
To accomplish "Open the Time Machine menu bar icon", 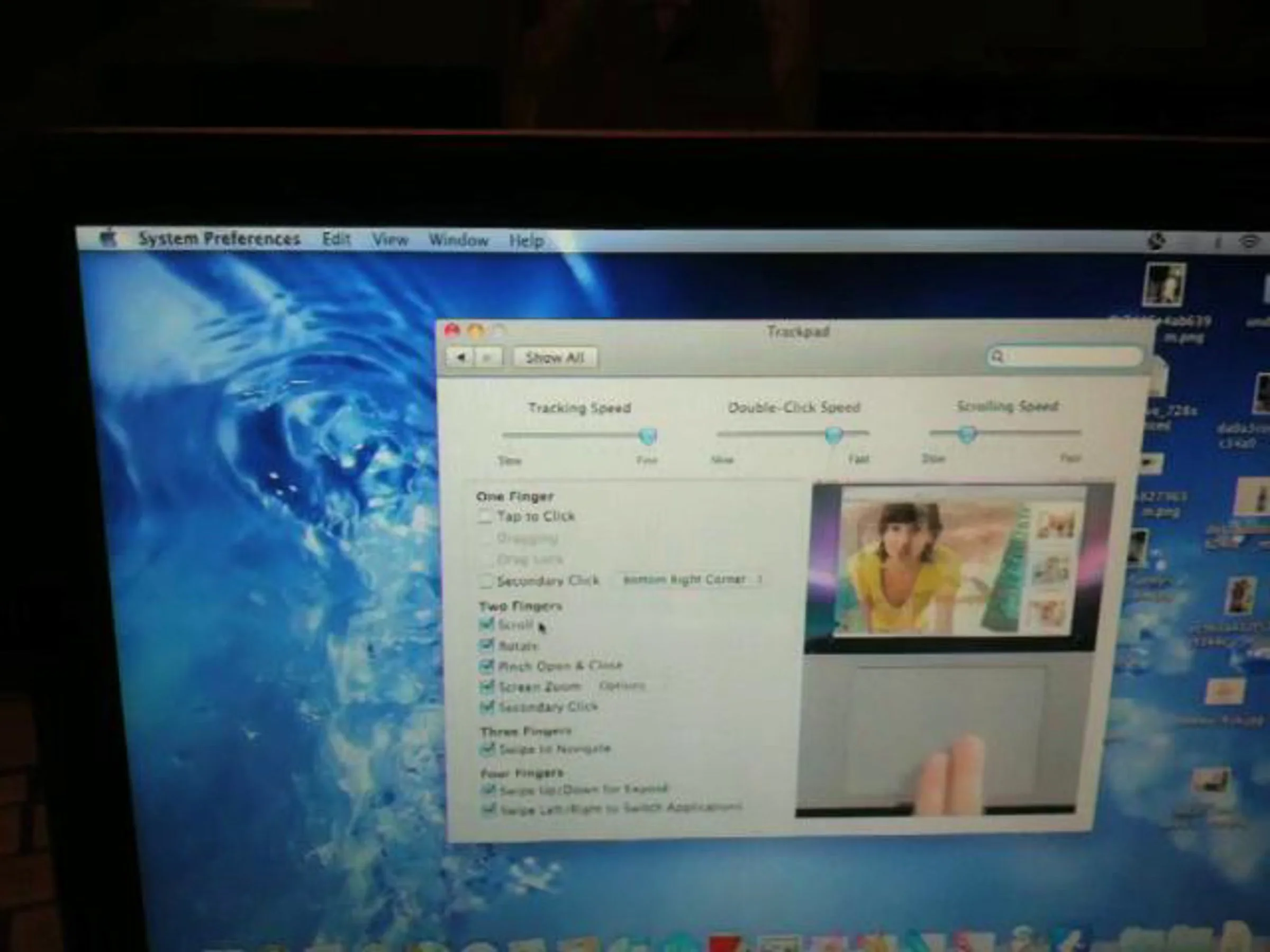I will [1156, 242].
